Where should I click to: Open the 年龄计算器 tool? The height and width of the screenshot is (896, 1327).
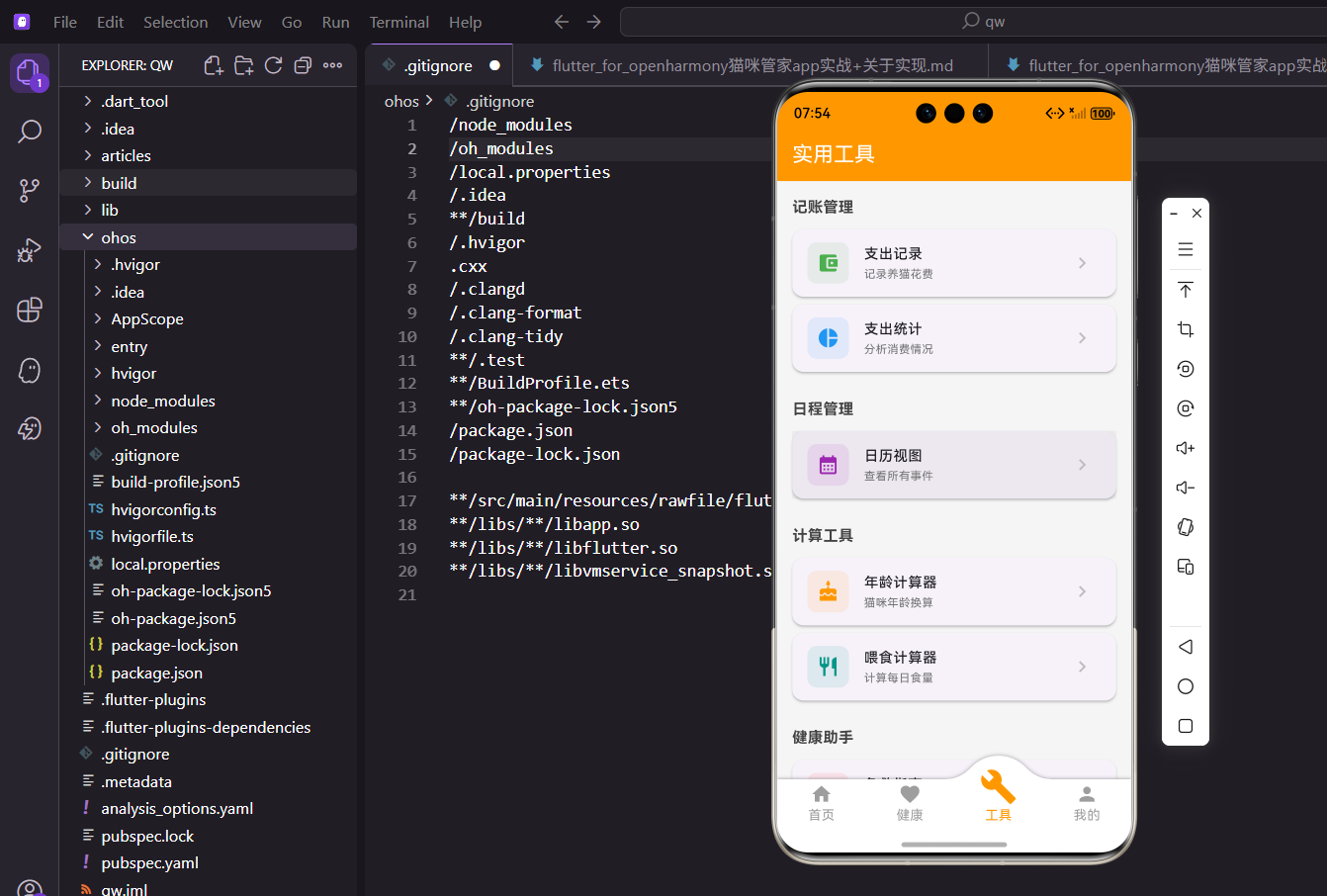coord(952,591)
